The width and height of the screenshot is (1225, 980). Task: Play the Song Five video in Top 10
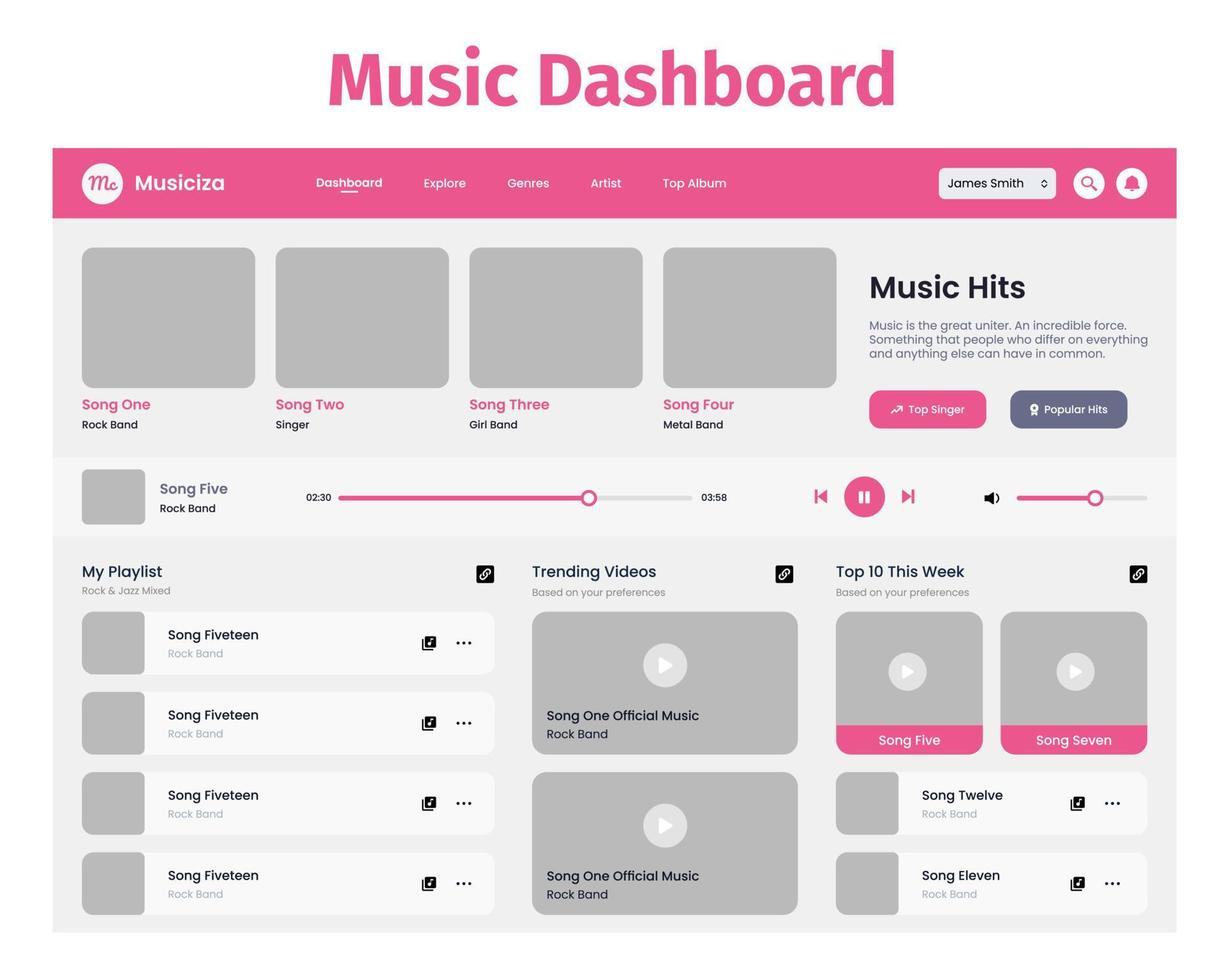point(908,671)
